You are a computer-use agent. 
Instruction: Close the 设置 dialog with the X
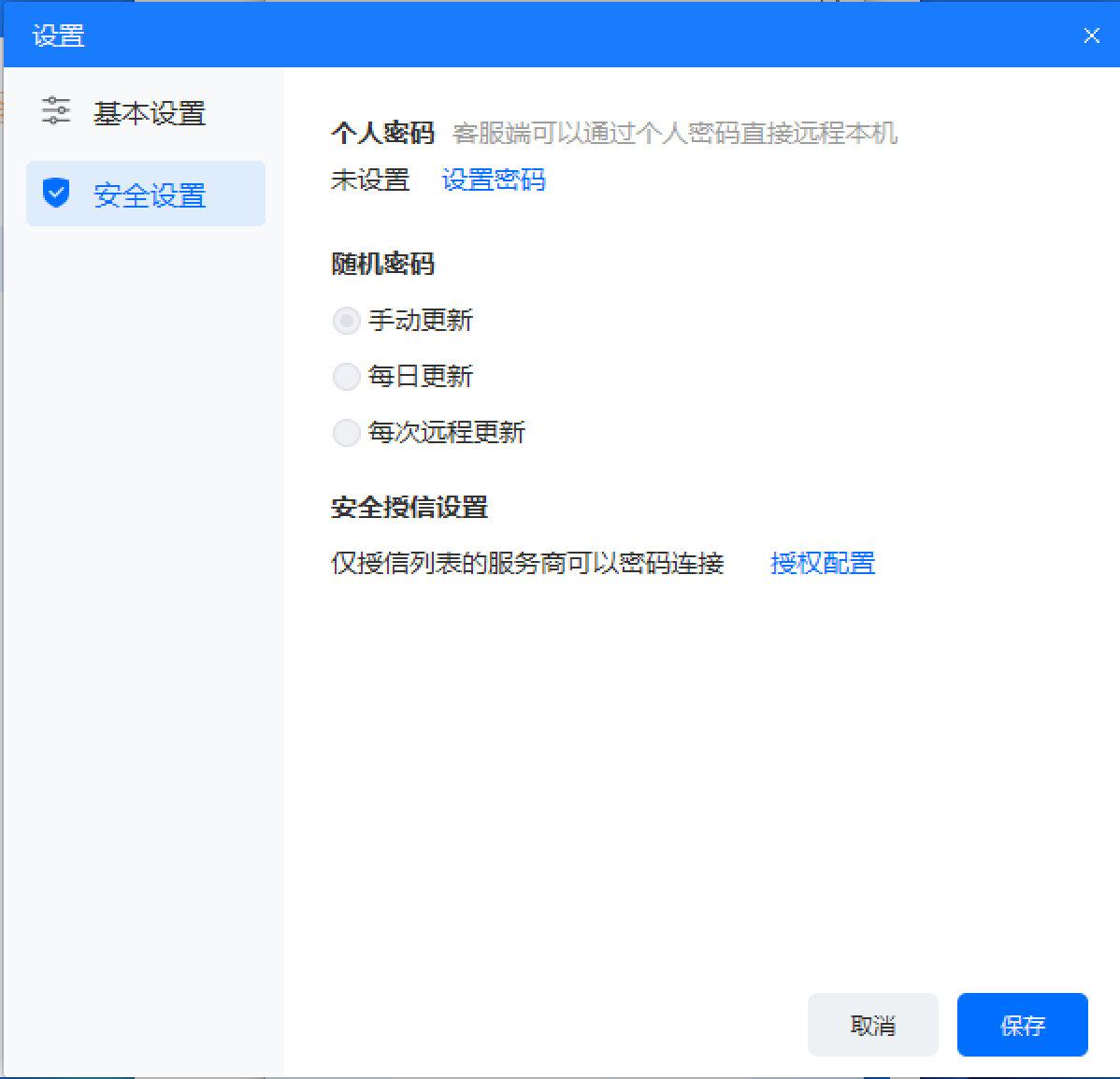coord(1091,36)
